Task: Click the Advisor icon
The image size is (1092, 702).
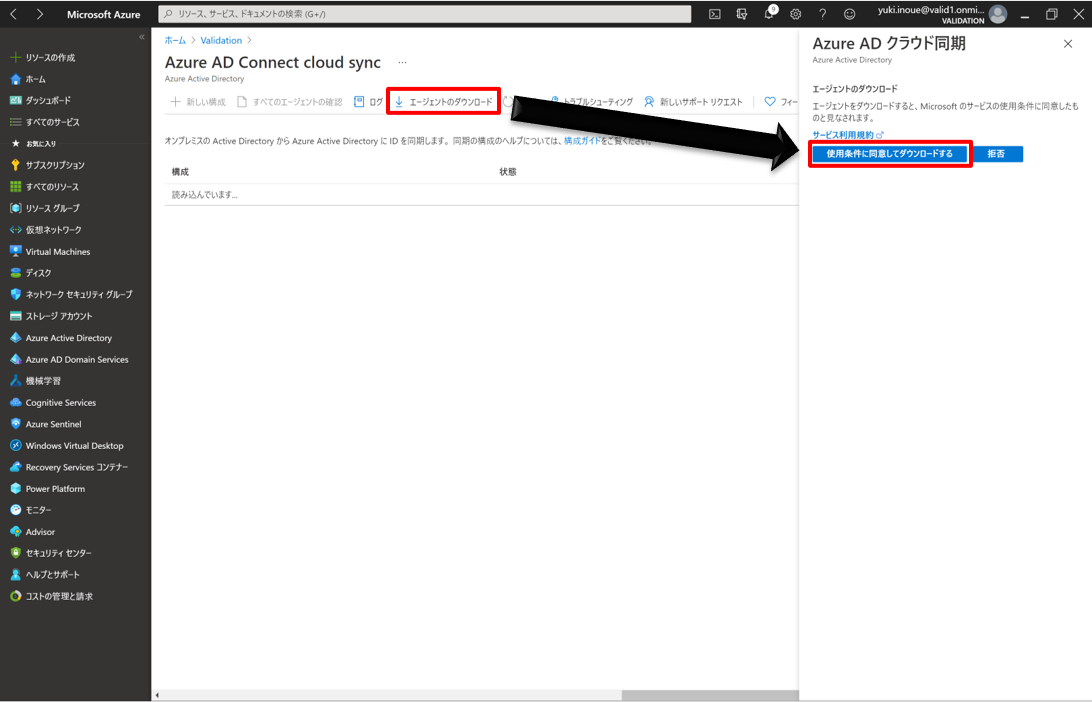Action: [x=15, y=532]
